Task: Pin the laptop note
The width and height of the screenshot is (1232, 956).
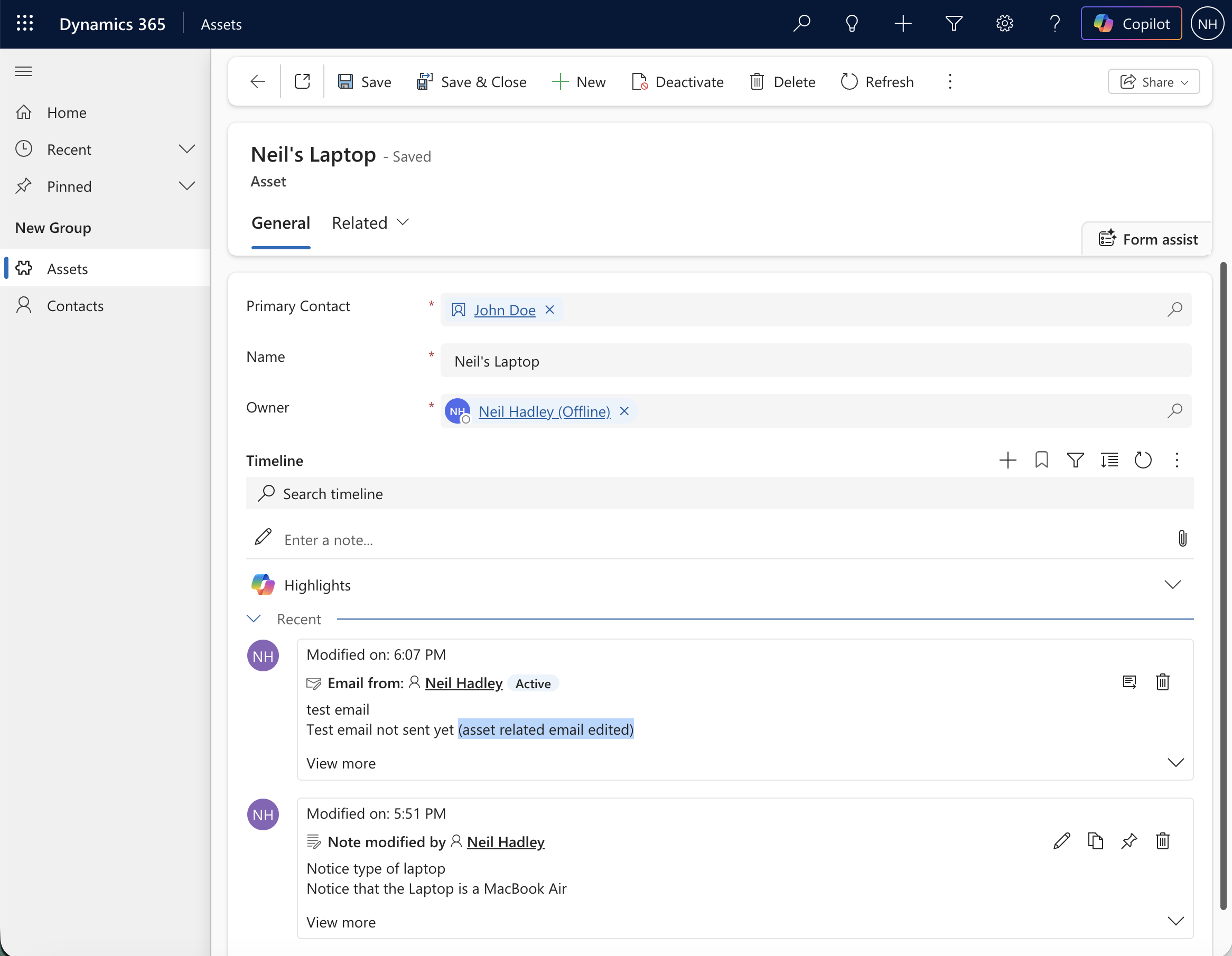Action: click(x=1129, y=841)
